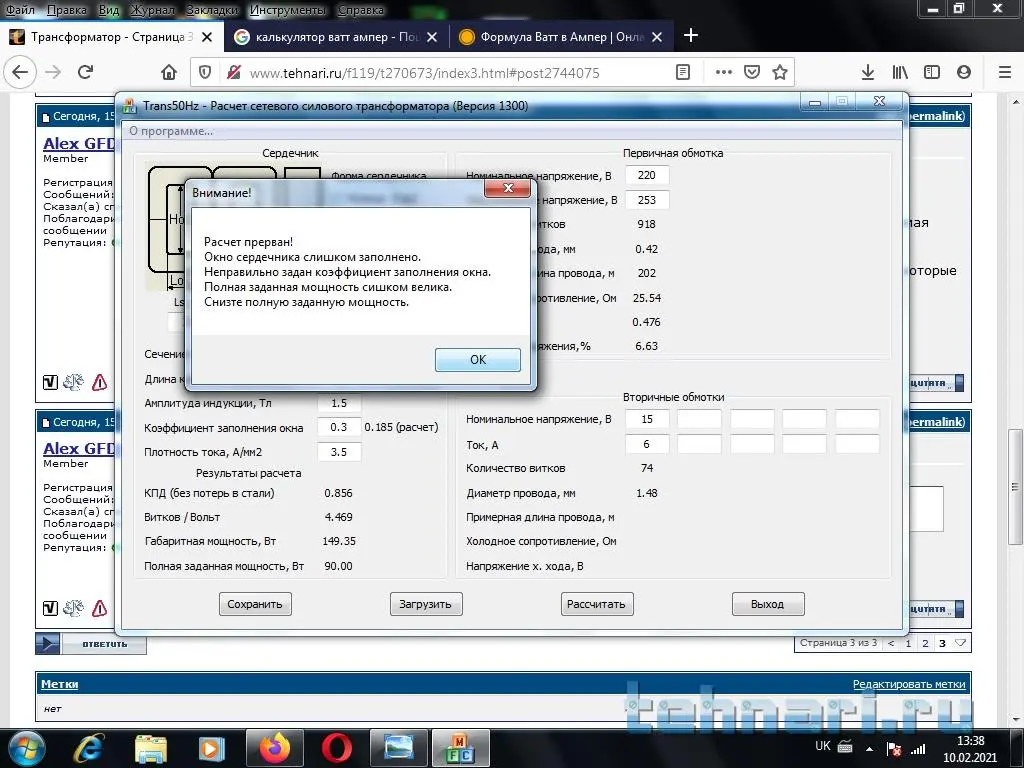1024x768 pixels.
Task: Click secondary voltage field with 15
Action: point(647,419)
